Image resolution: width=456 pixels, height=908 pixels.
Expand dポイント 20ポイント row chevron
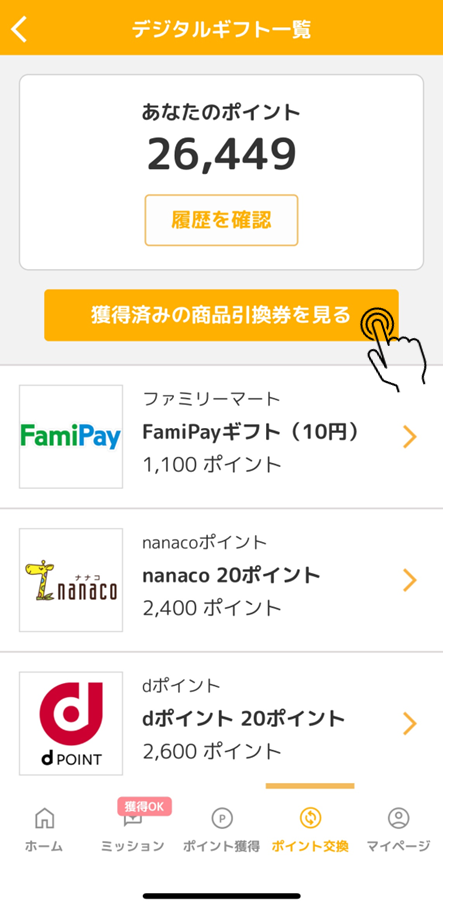click(410, 723)
